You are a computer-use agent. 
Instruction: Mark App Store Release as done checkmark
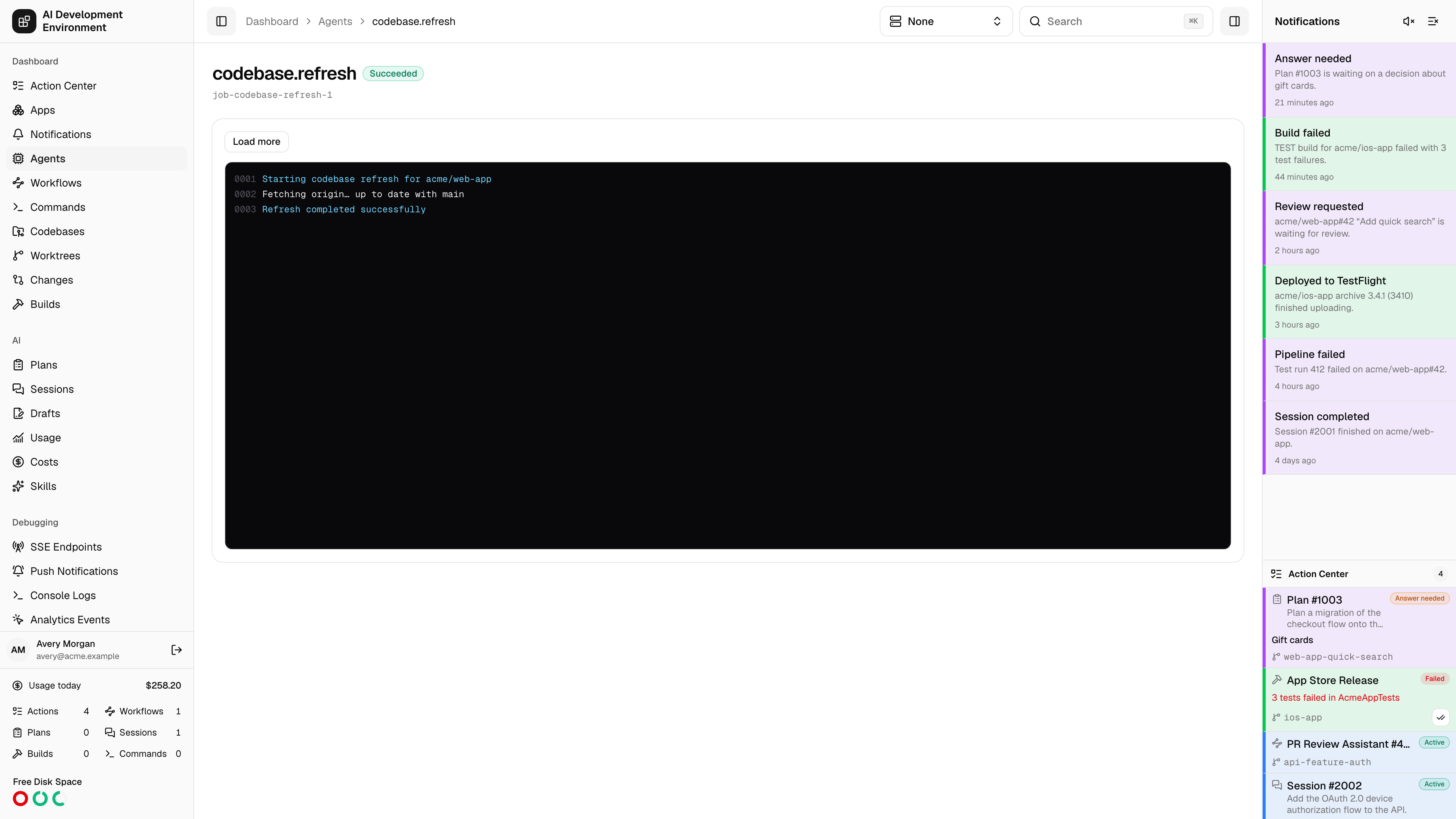[x=1441, y=717]
